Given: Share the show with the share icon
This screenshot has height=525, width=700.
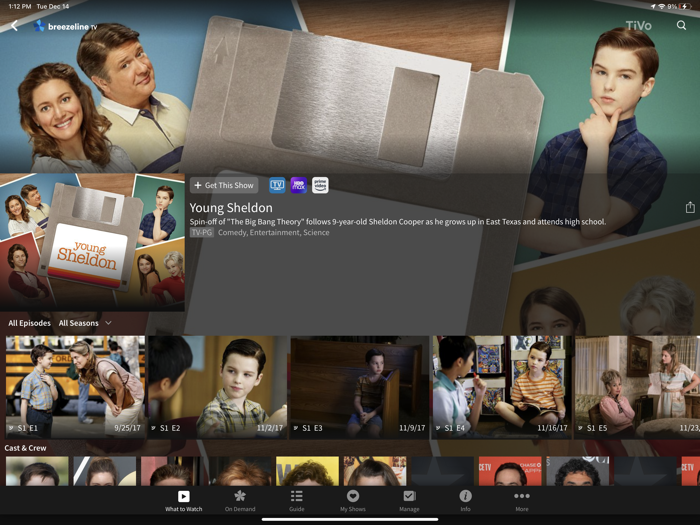Looking at the screenshot, I should 690,207.
